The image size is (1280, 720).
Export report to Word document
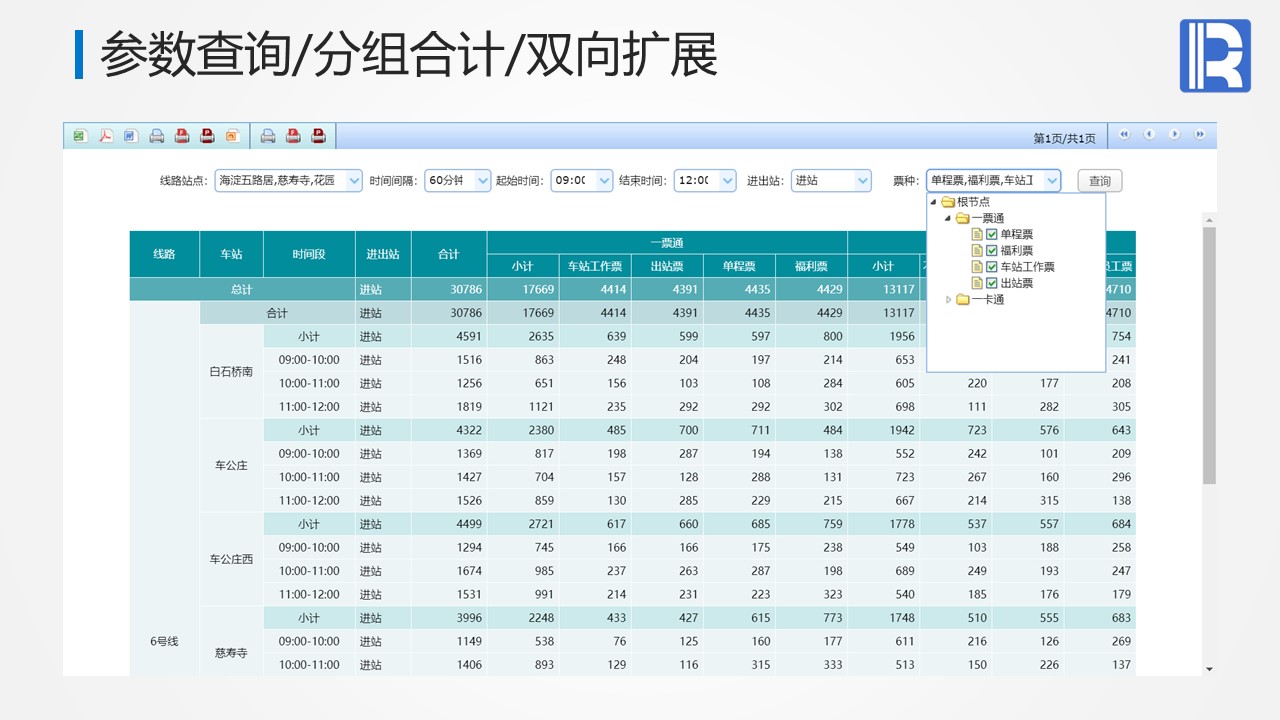[x=131, y=136]
